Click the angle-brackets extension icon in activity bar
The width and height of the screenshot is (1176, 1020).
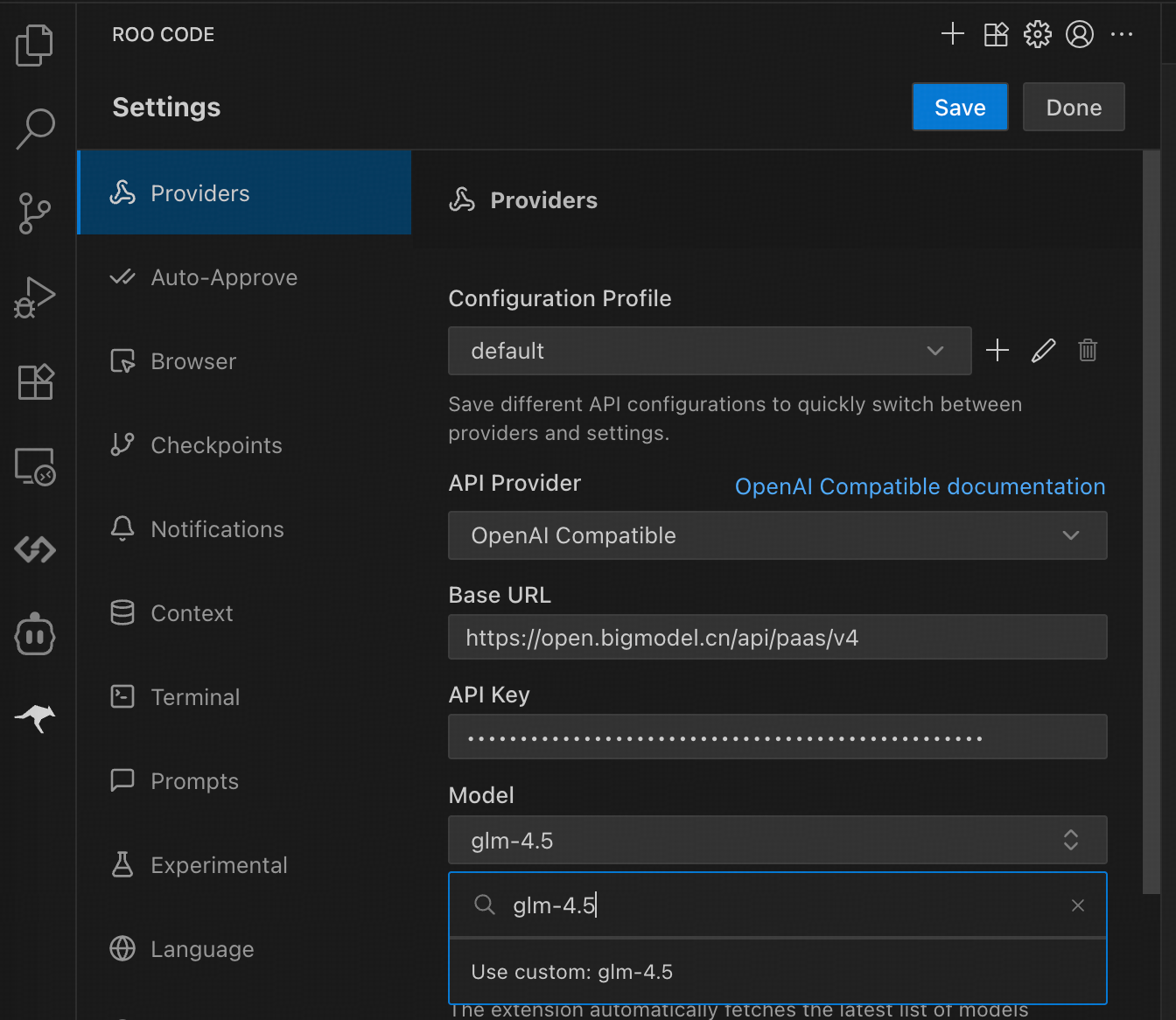coord(35,549)
